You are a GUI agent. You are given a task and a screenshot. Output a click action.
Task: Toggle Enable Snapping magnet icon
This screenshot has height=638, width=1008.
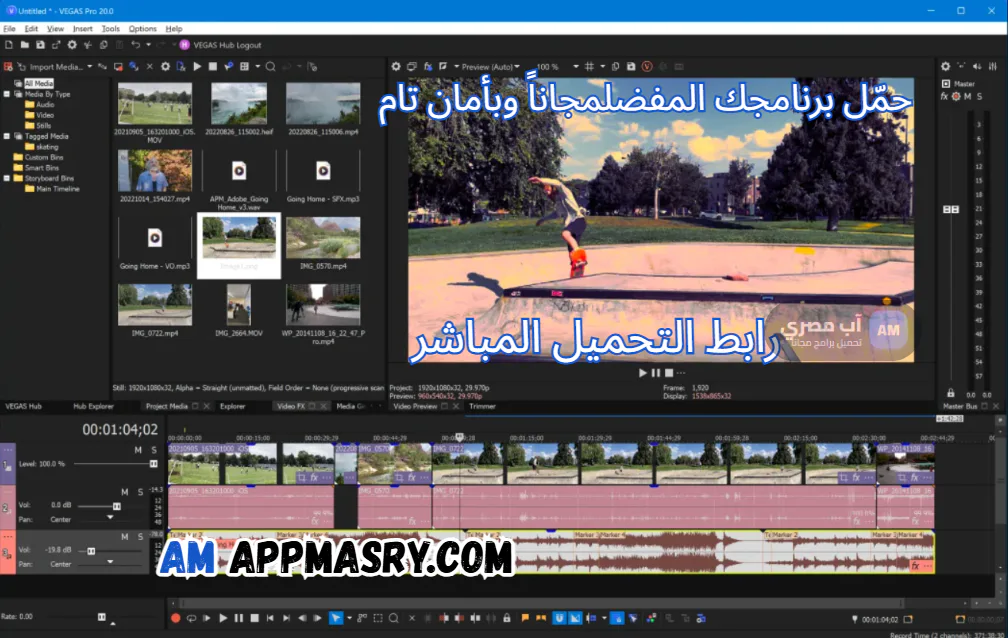tap(559, 618)
